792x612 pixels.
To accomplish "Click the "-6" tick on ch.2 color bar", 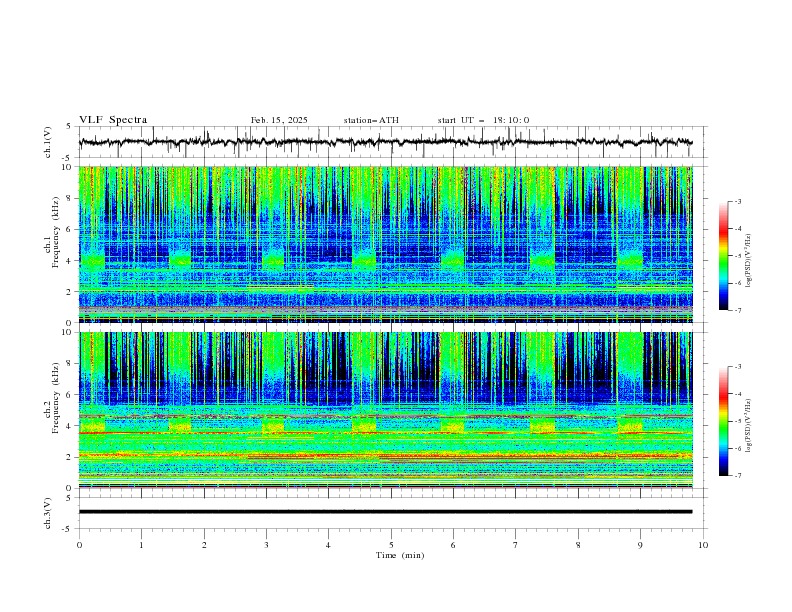I will [738, 448].
